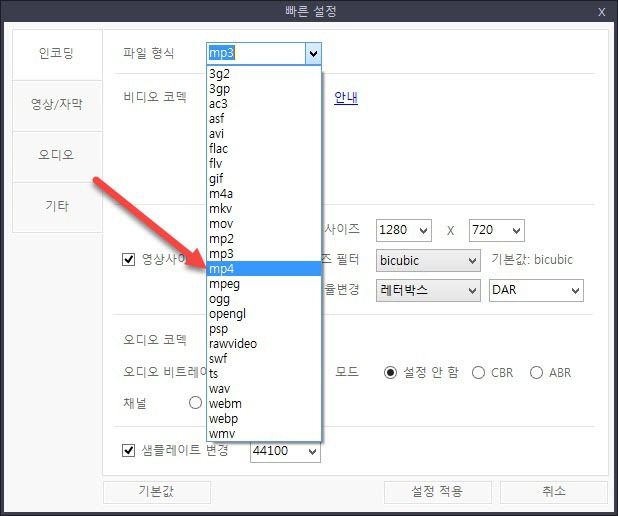Close the 빠른 설정 dialog
618x516 pixels.
[601, 12]
